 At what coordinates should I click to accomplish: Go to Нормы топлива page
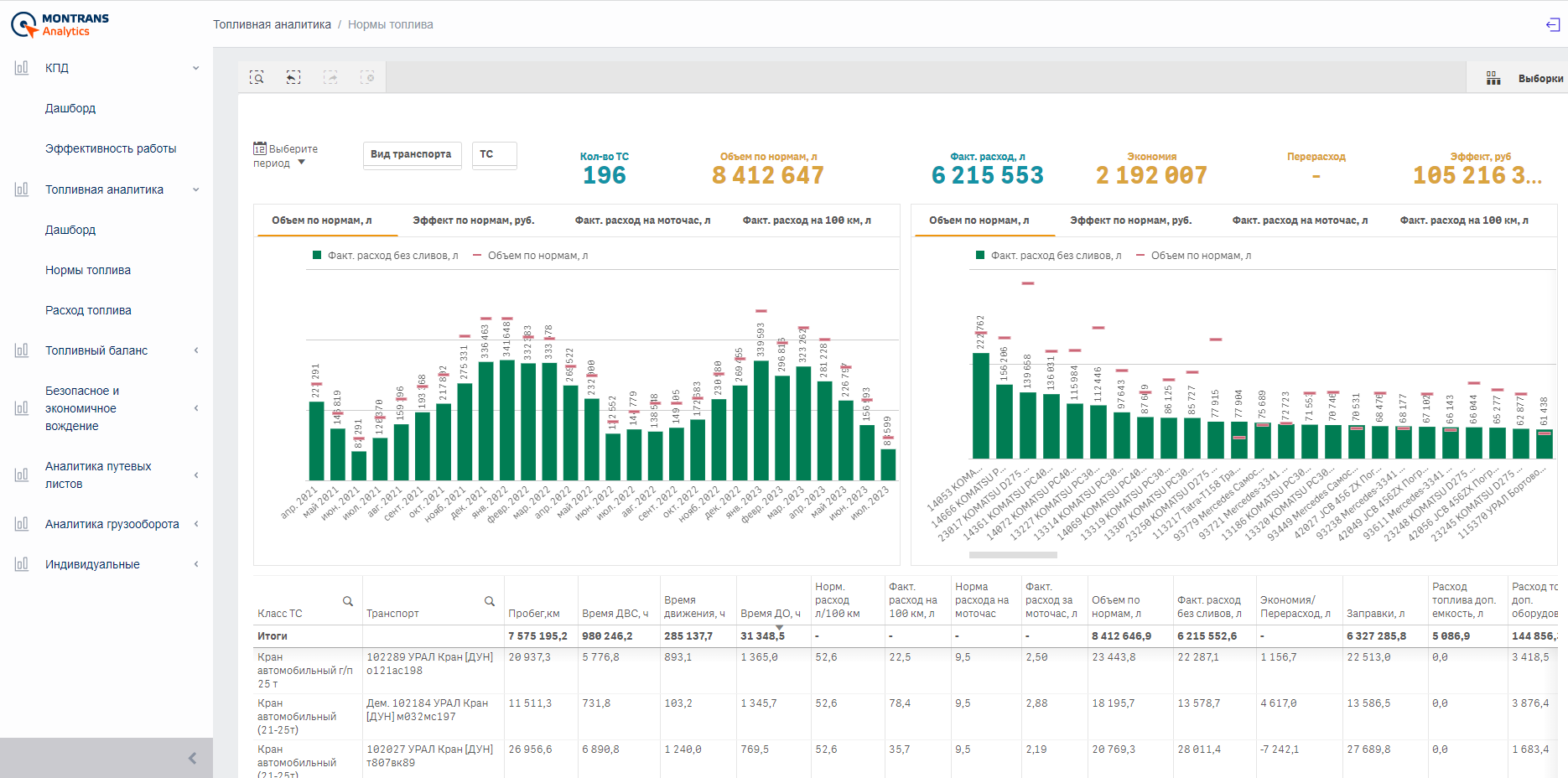[x=88, y=270]
